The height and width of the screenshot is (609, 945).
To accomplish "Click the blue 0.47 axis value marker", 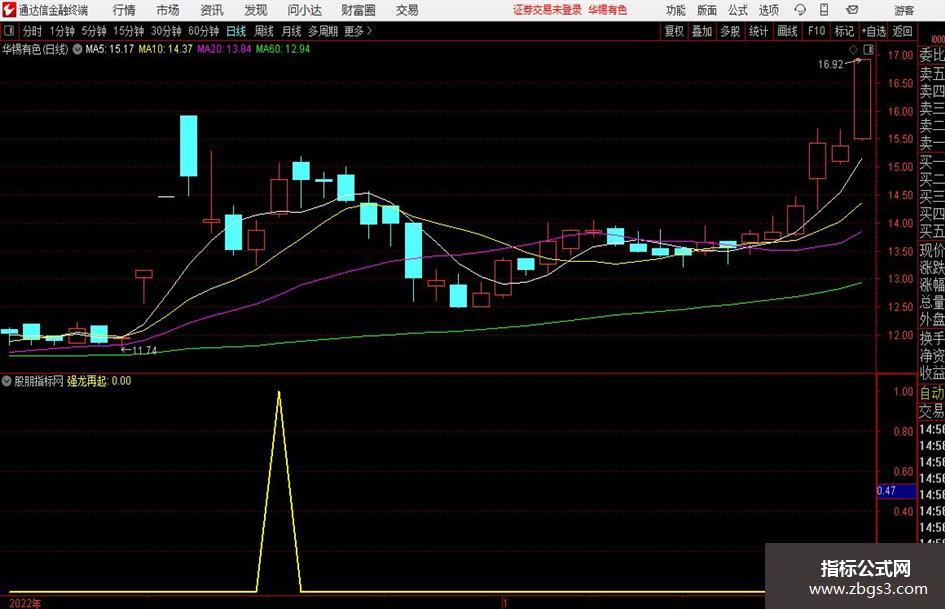I will (x=896, y=491).
